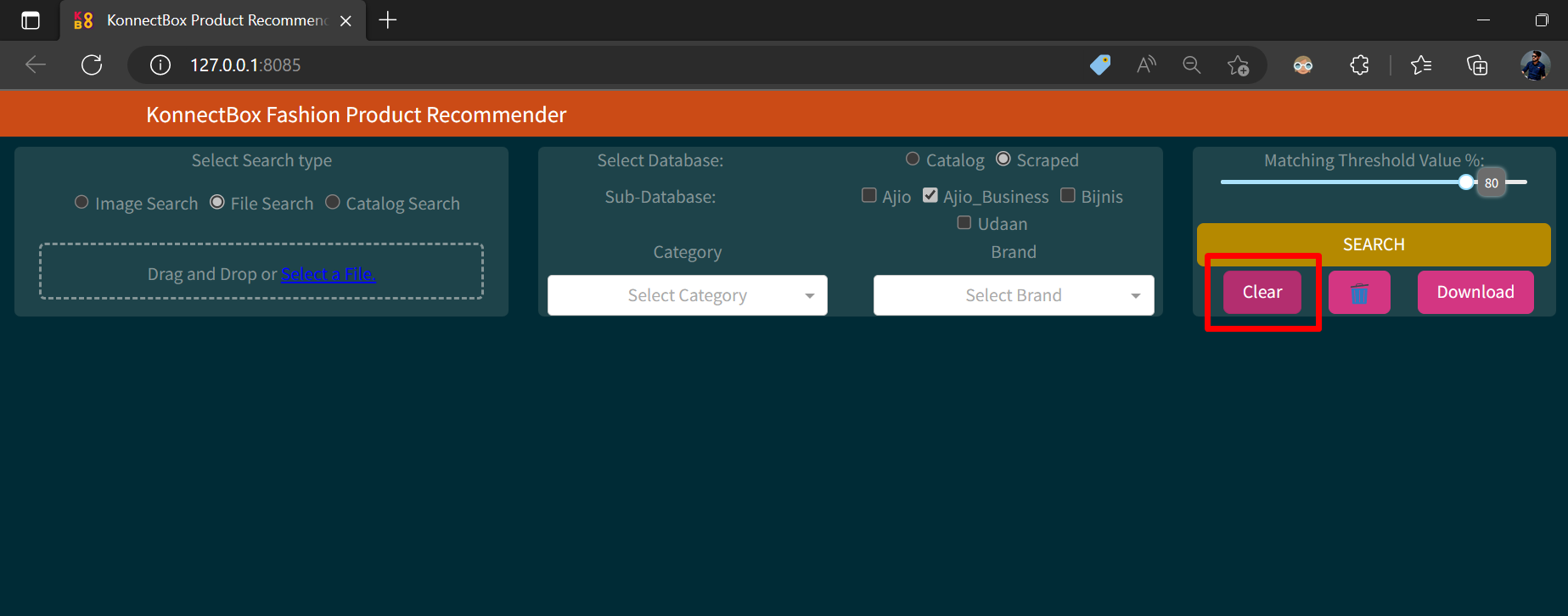Open the Collections icon in toolbar
Viewport: 1568px width, 616px height.
click(1477, 64)
